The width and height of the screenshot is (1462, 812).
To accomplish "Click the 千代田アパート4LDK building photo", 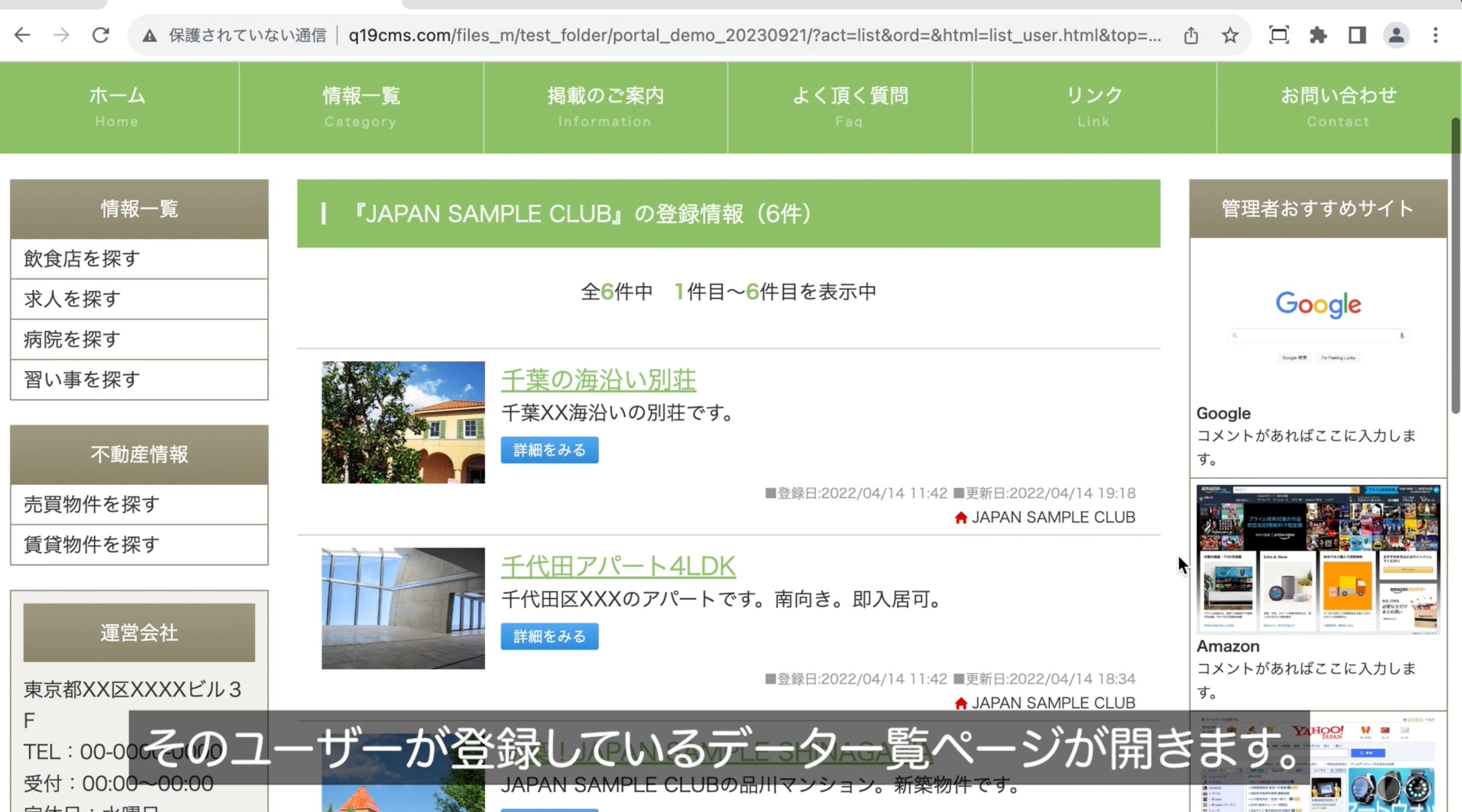I will pos(403,608).
